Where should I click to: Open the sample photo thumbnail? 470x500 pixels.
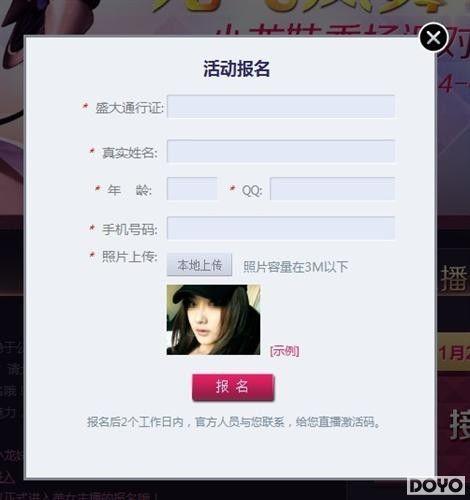point(213,319)
